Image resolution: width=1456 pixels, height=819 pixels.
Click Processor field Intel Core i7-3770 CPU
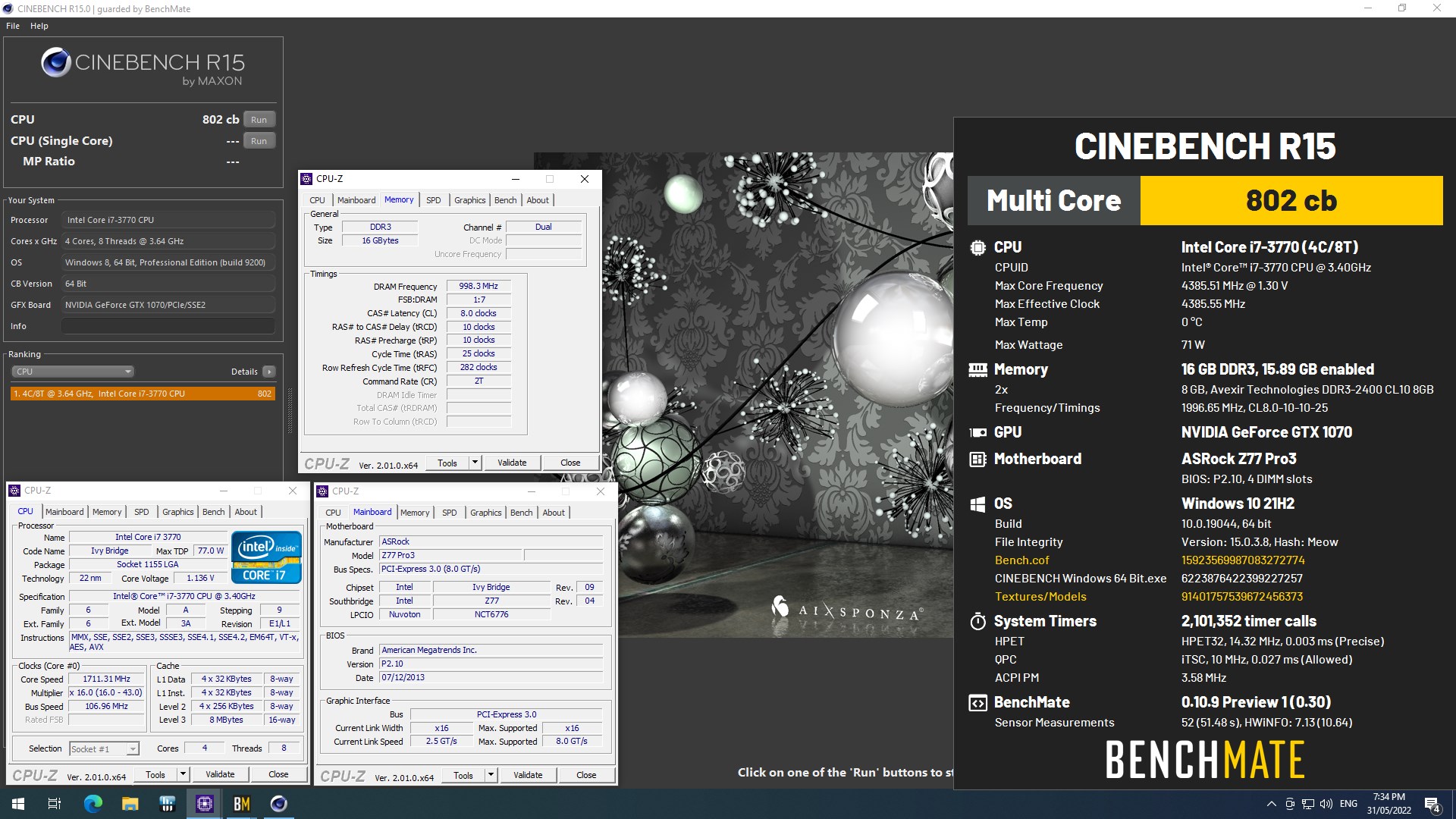click(168, 220)
